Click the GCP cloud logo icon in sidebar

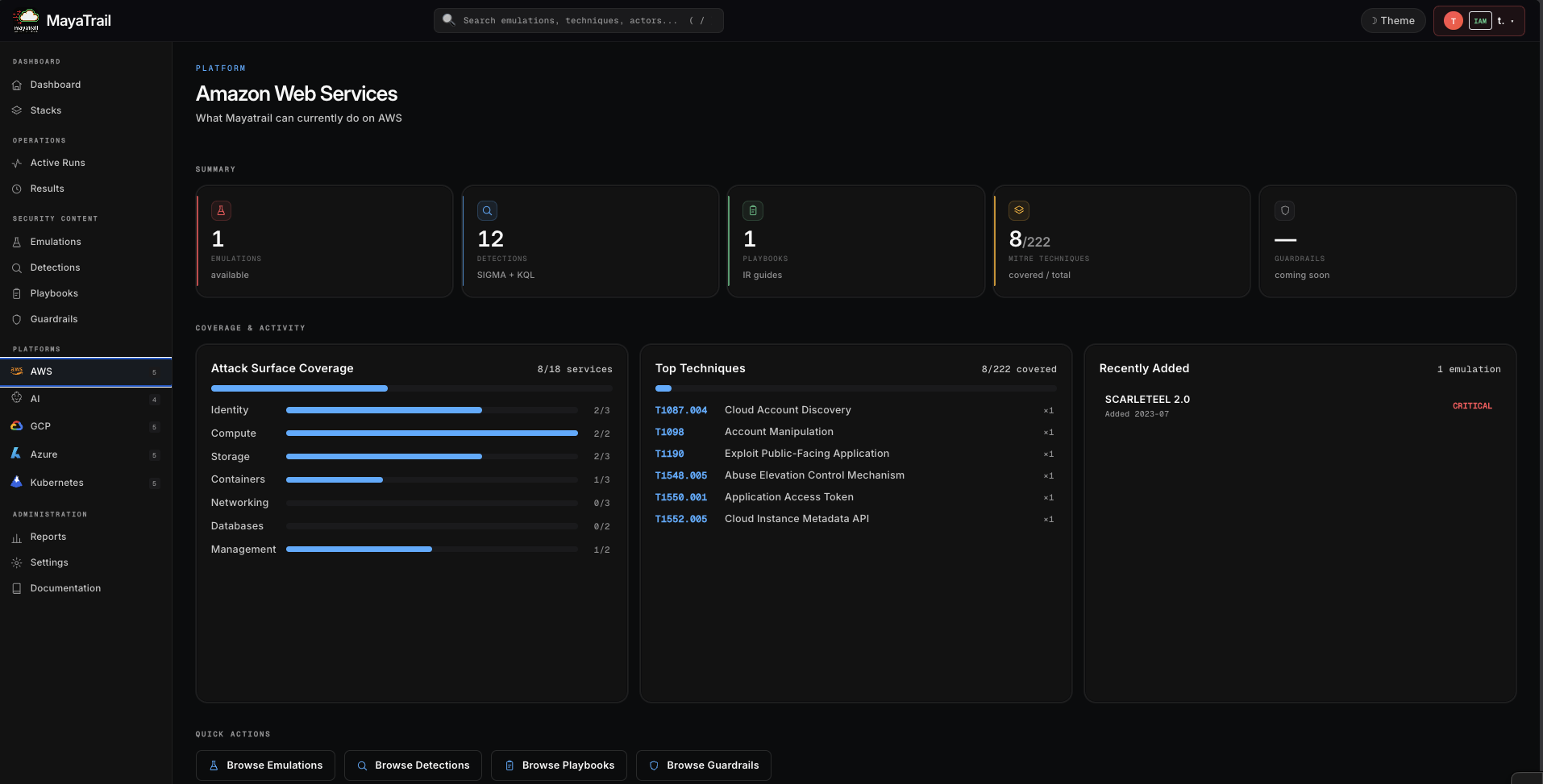[x=16, y=425]
